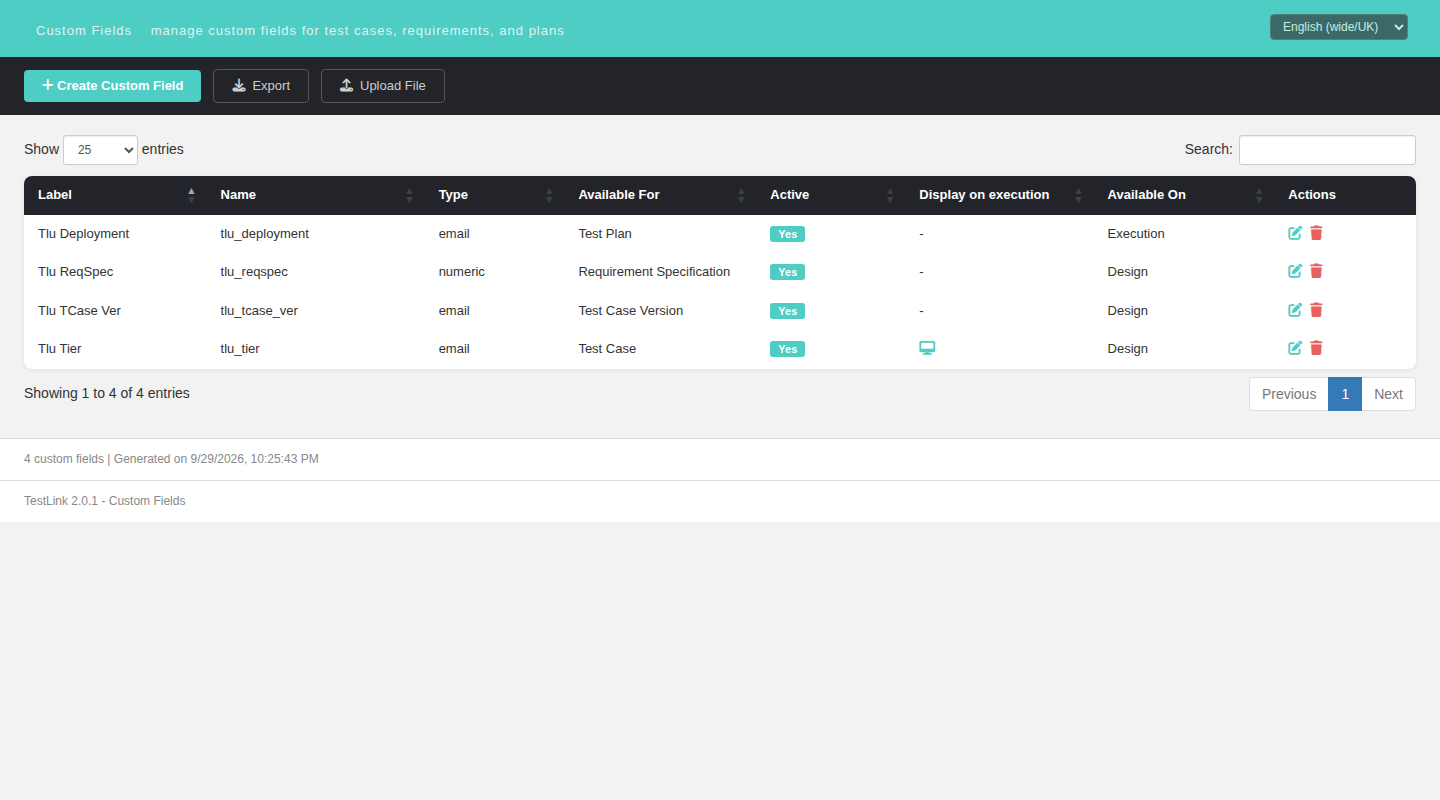Screen dimensions: 1440x800
Task: Click Create Custom Field button
Action: click(x=112, y=86)
